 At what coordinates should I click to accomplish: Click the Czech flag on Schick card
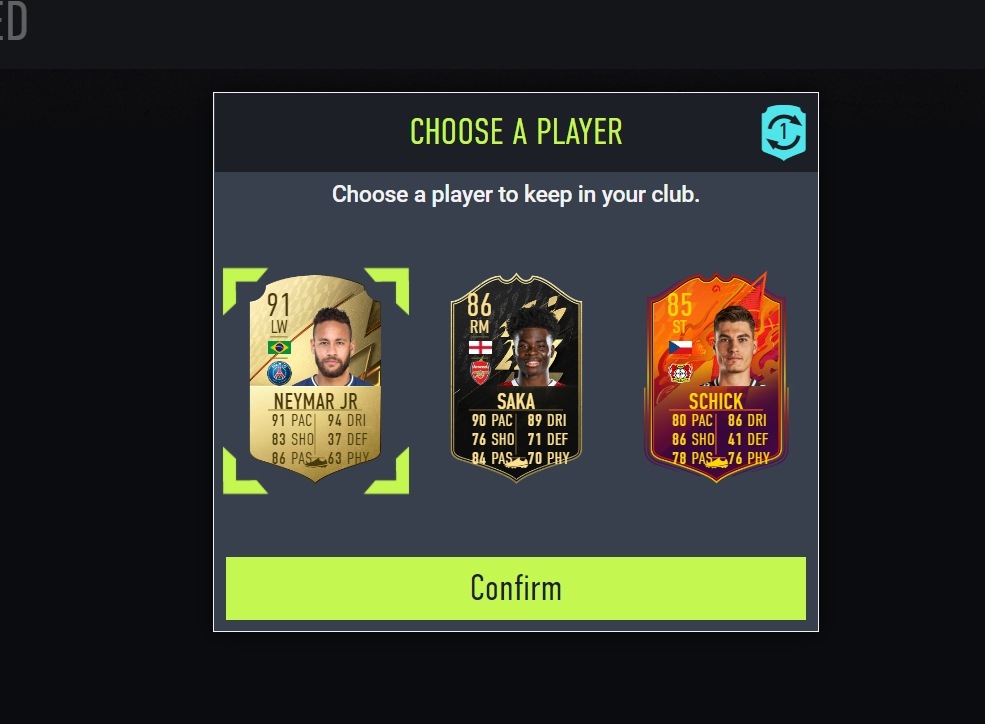(680, 347)
